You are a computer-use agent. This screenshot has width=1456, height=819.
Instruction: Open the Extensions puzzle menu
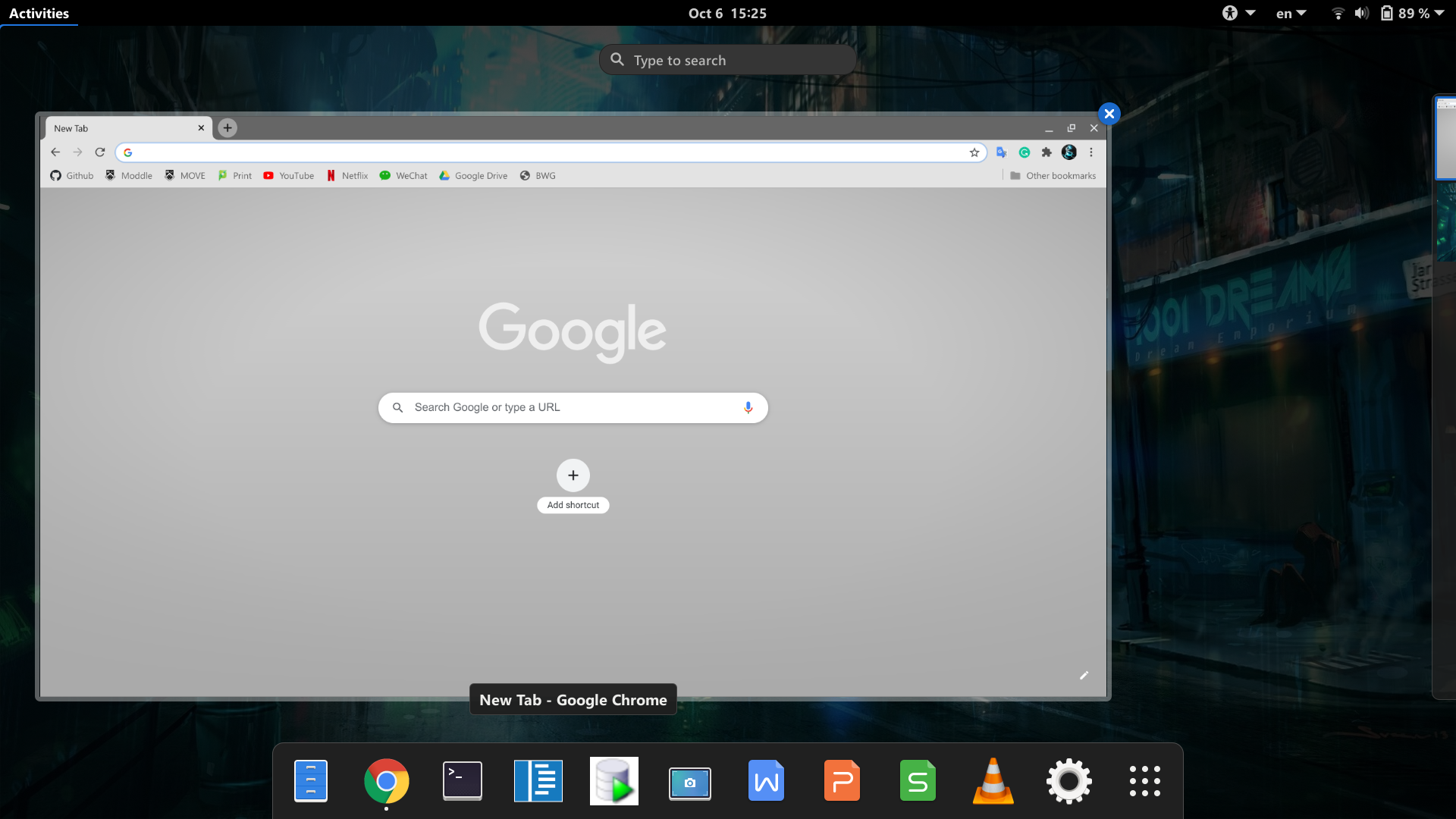click(1046, 152)
